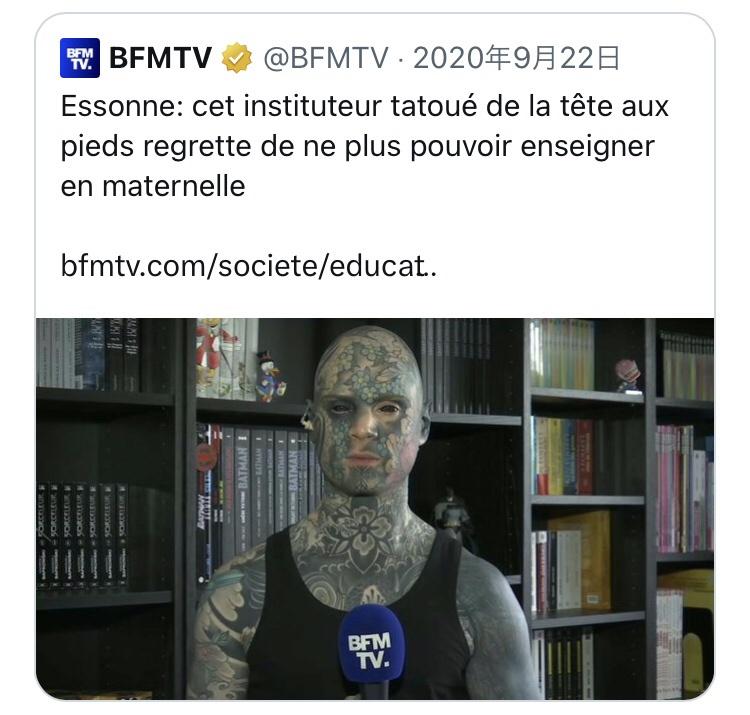Click the tweet line starting with Essonne
The width and height of the screenshot is (750, 715).
click(364, 106)
